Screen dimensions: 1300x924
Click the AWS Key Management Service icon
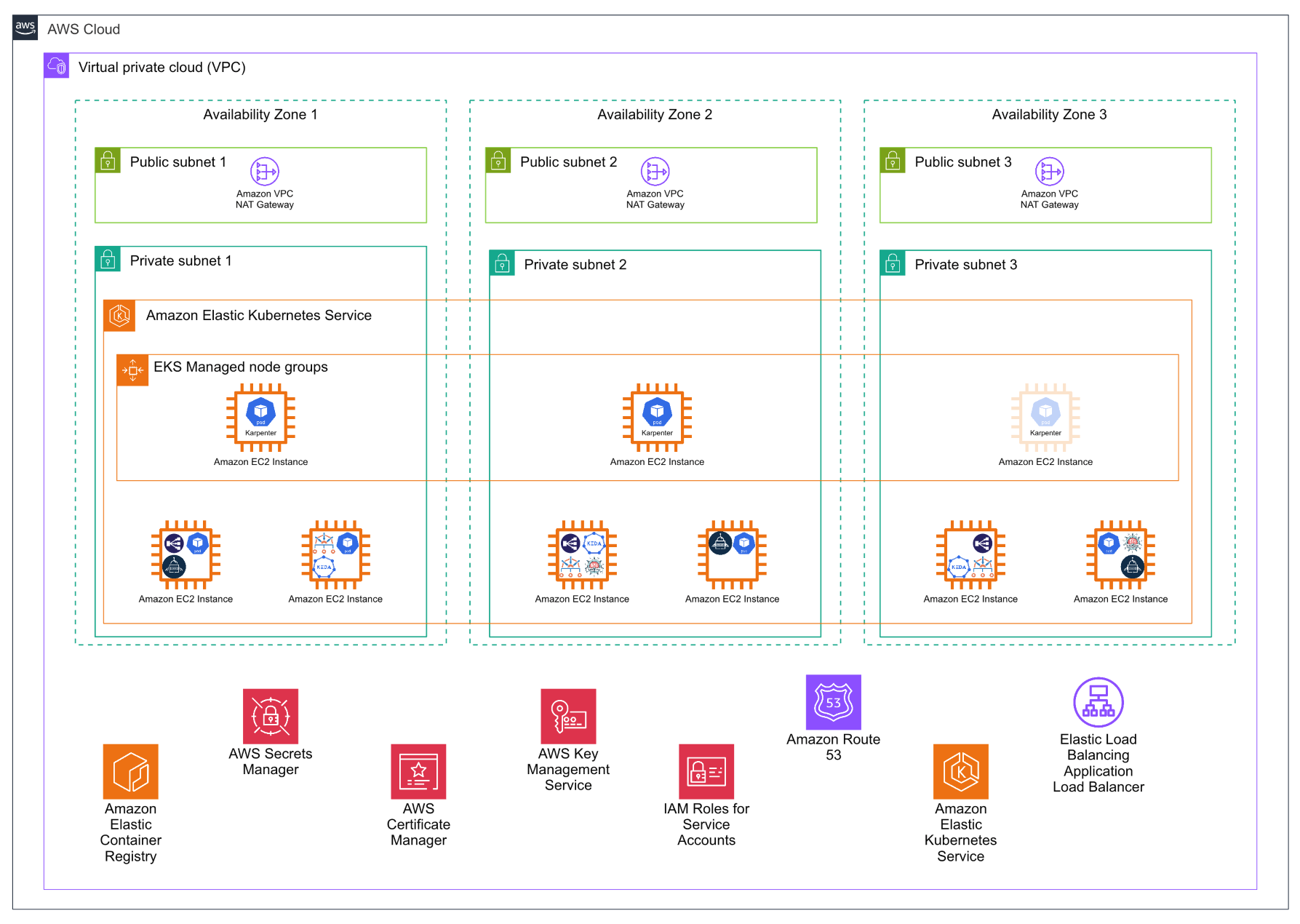pos(568,716)
